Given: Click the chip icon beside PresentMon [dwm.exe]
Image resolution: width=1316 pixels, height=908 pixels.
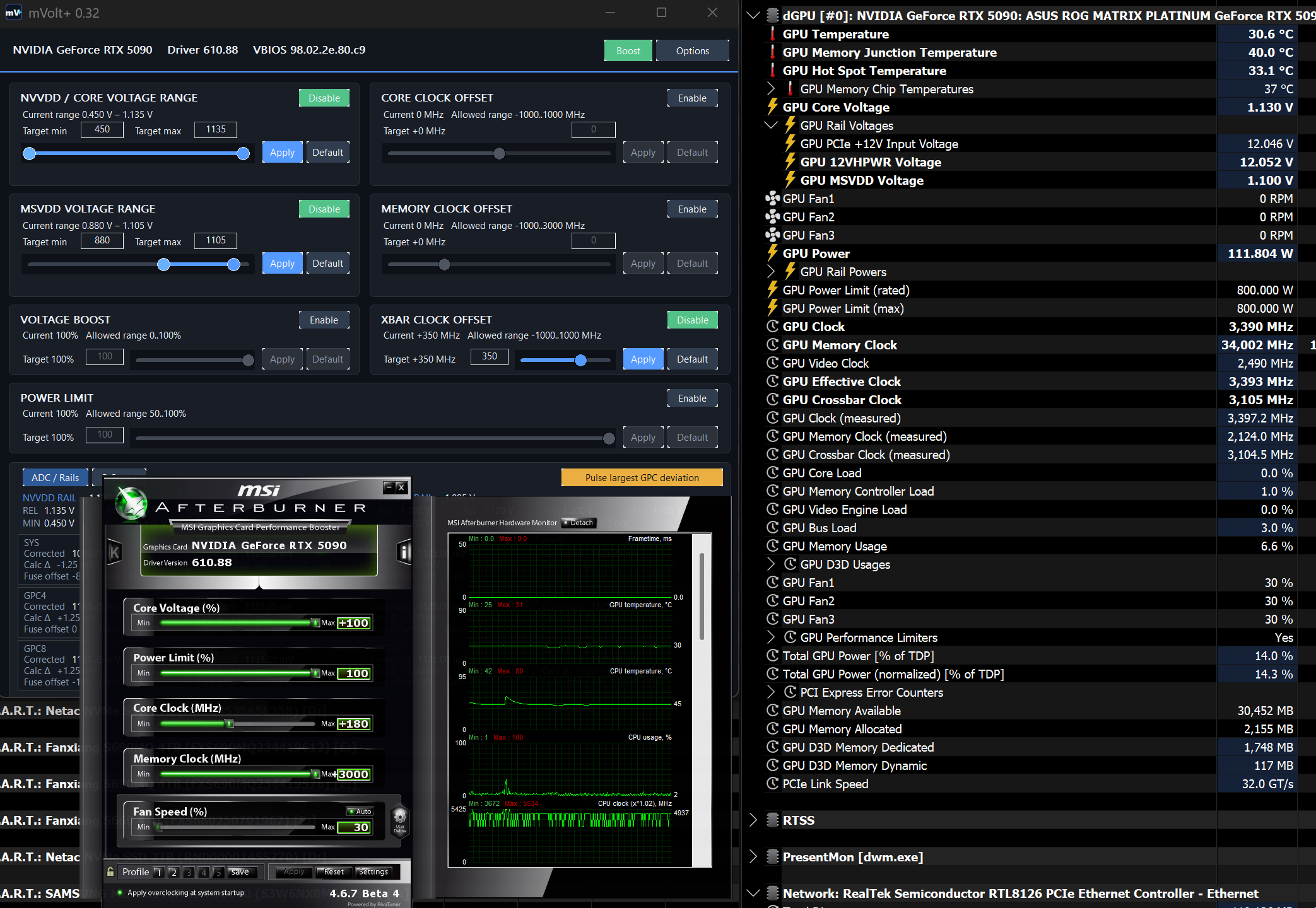Looking at the screenshot, I should pyautogui.click(x=773, y=857).
